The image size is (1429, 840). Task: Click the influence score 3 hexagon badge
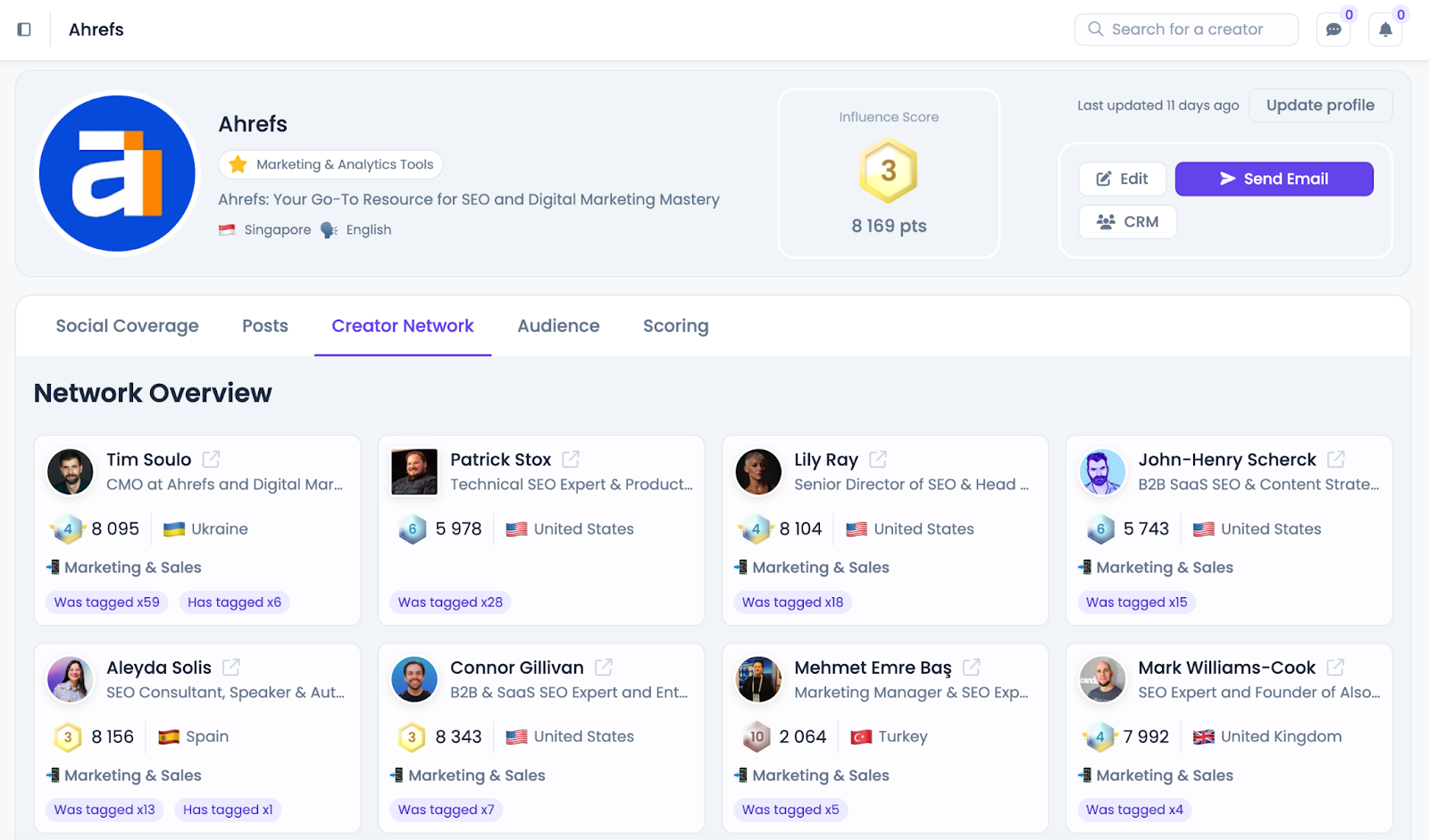point(889,170)
